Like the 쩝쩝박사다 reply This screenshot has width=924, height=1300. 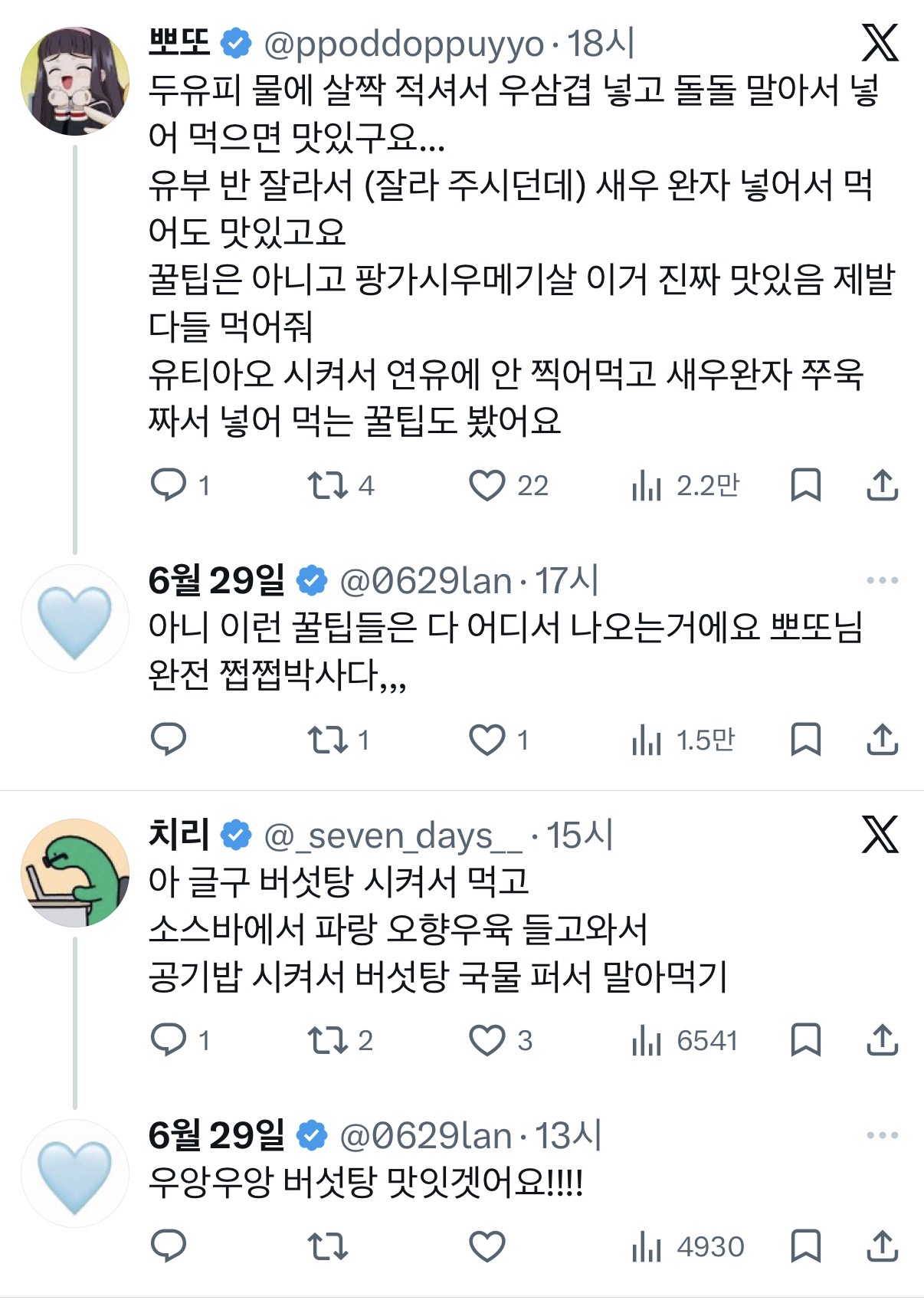(487, 740)
